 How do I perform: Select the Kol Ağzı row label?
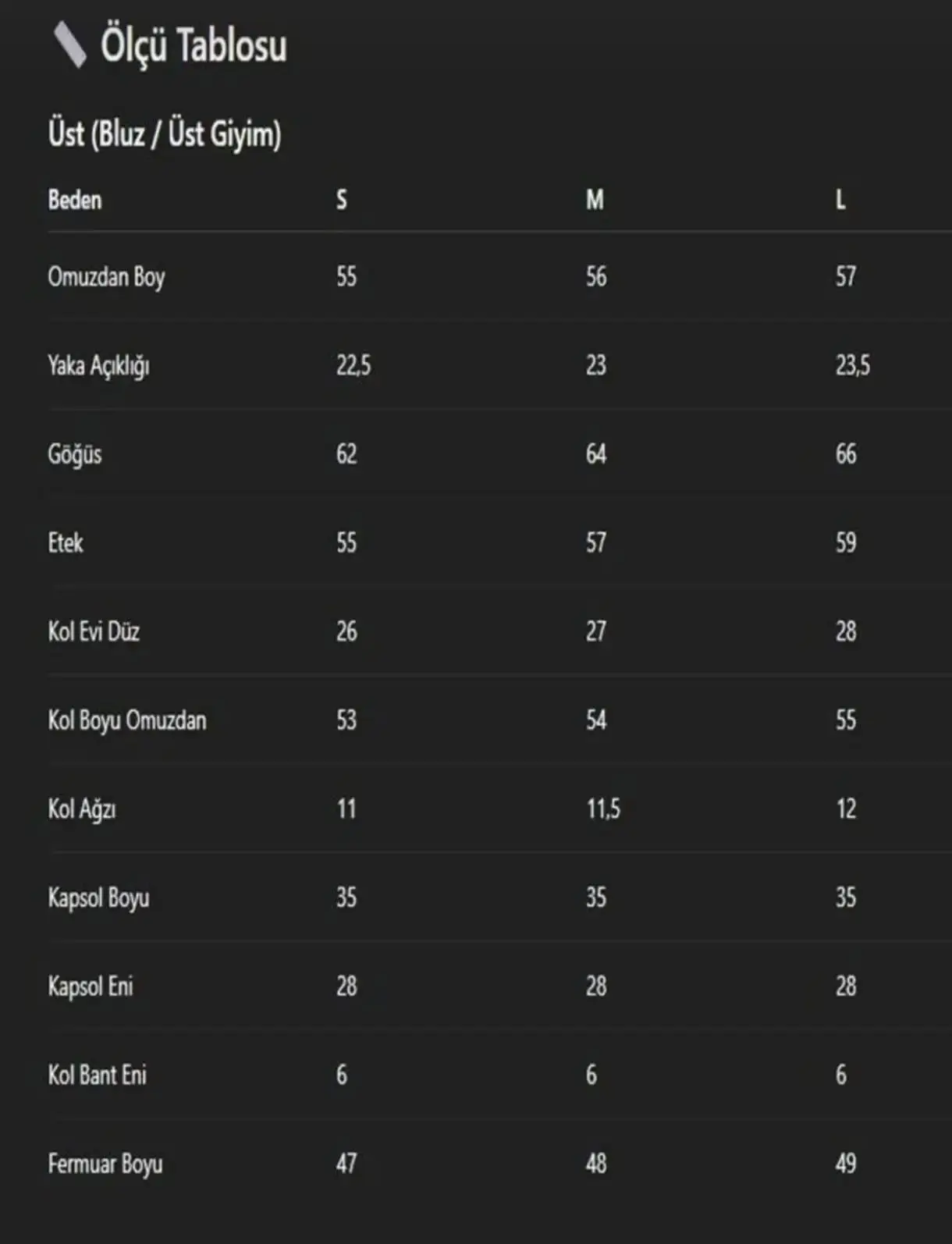(x=82, y=809)
